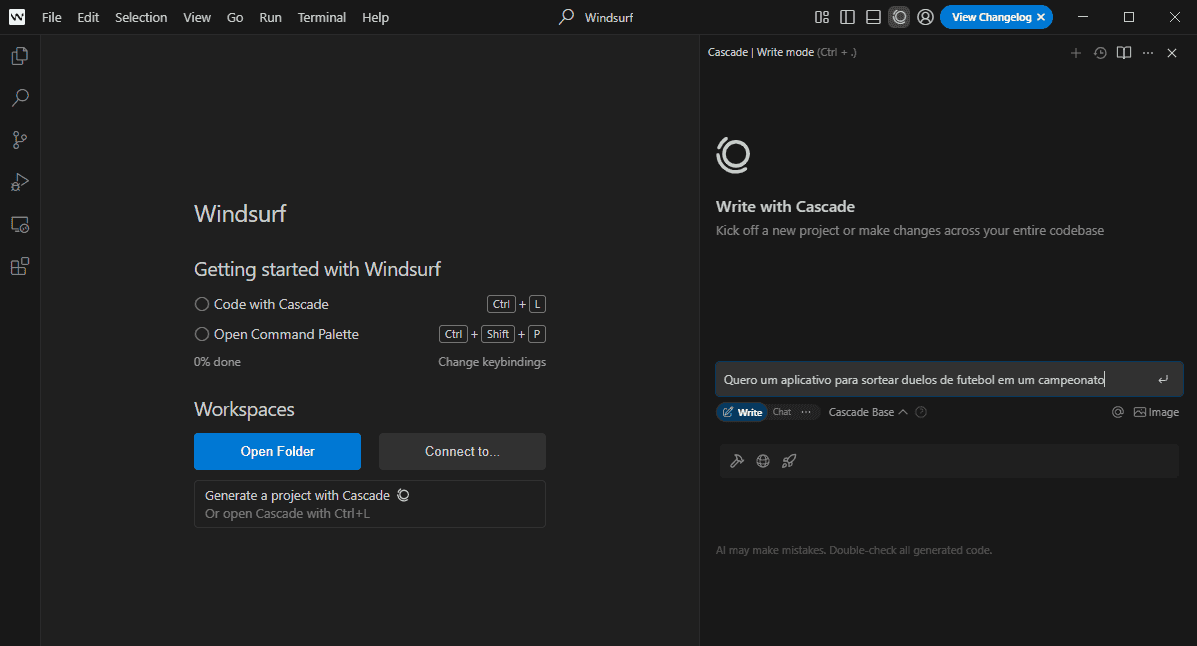
Task: Open the File menu
Action: (x=52, y=17)
